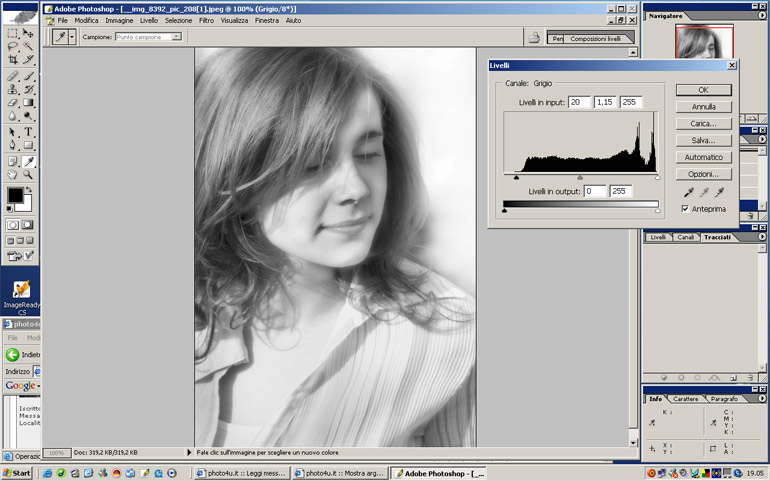Select the Notes tool
This screenshot has width=770, height=481.
[x=13, y=161]
